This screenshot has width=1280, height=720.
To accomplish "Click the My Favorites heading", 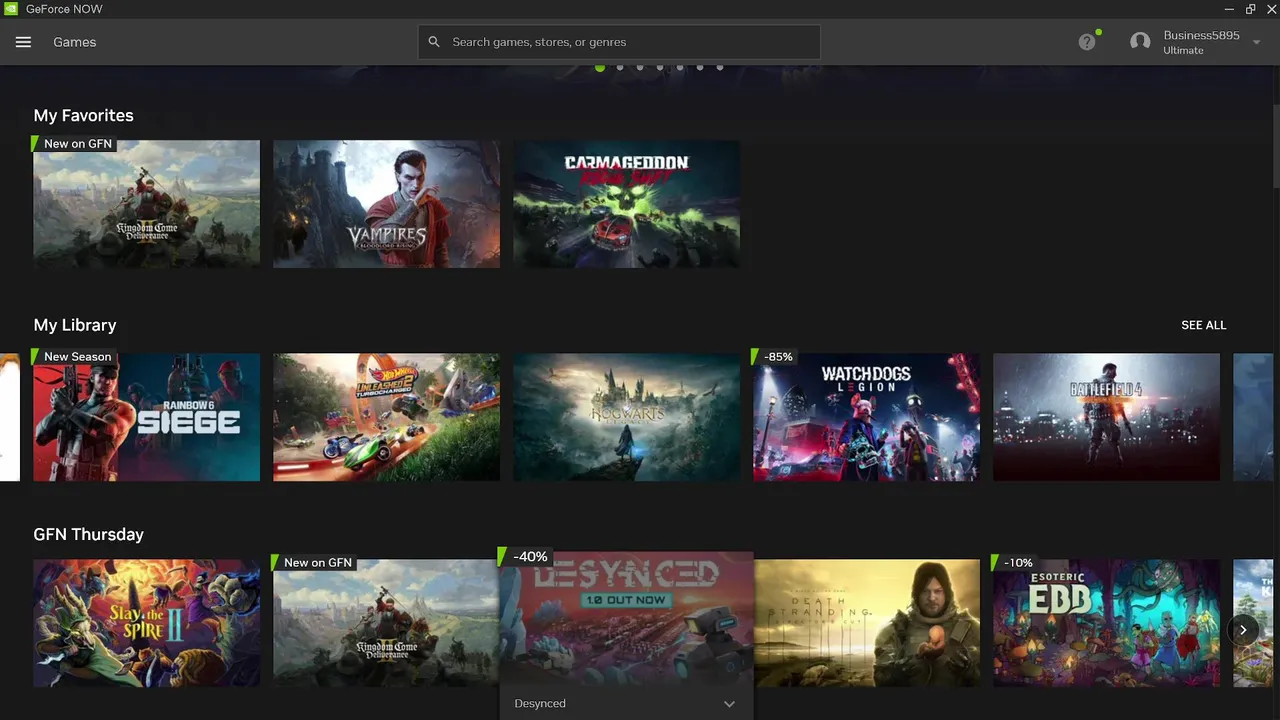I will click(x=83, y=115).
